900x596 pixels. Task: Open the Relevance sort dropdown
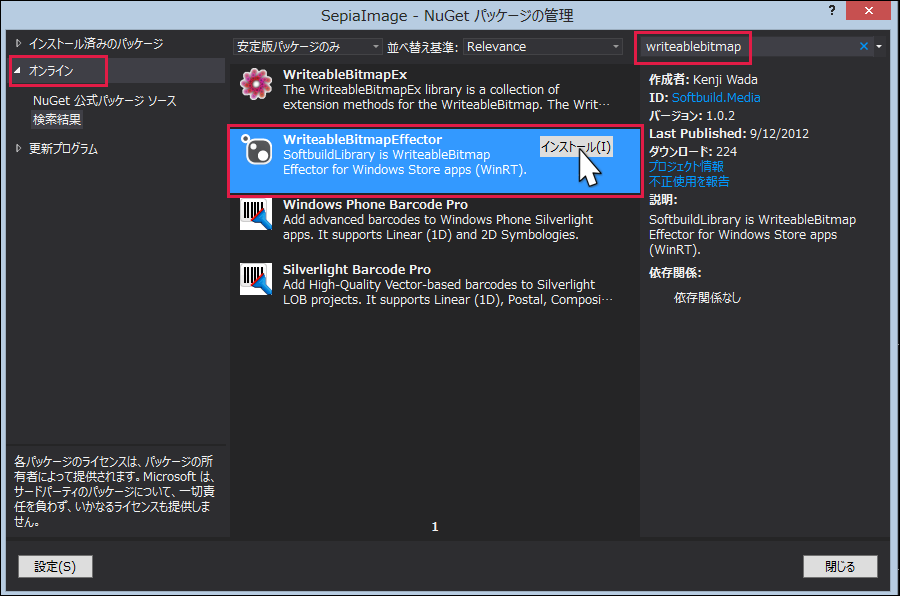pyautogui.click(x=542, y=47)
